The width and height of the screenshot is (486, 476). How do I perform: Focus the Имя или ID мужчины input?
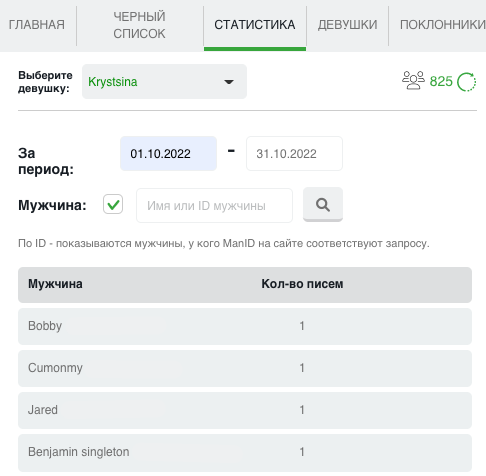pos(214,206)
